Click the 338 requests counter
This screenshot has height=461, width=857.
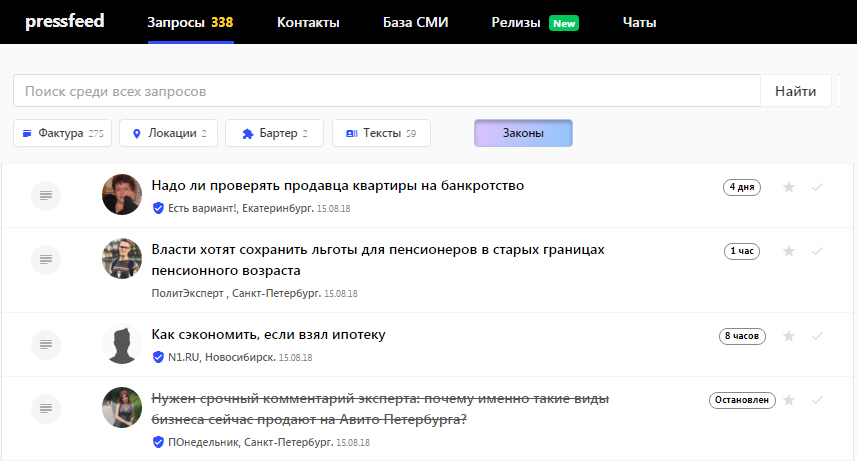222,22
